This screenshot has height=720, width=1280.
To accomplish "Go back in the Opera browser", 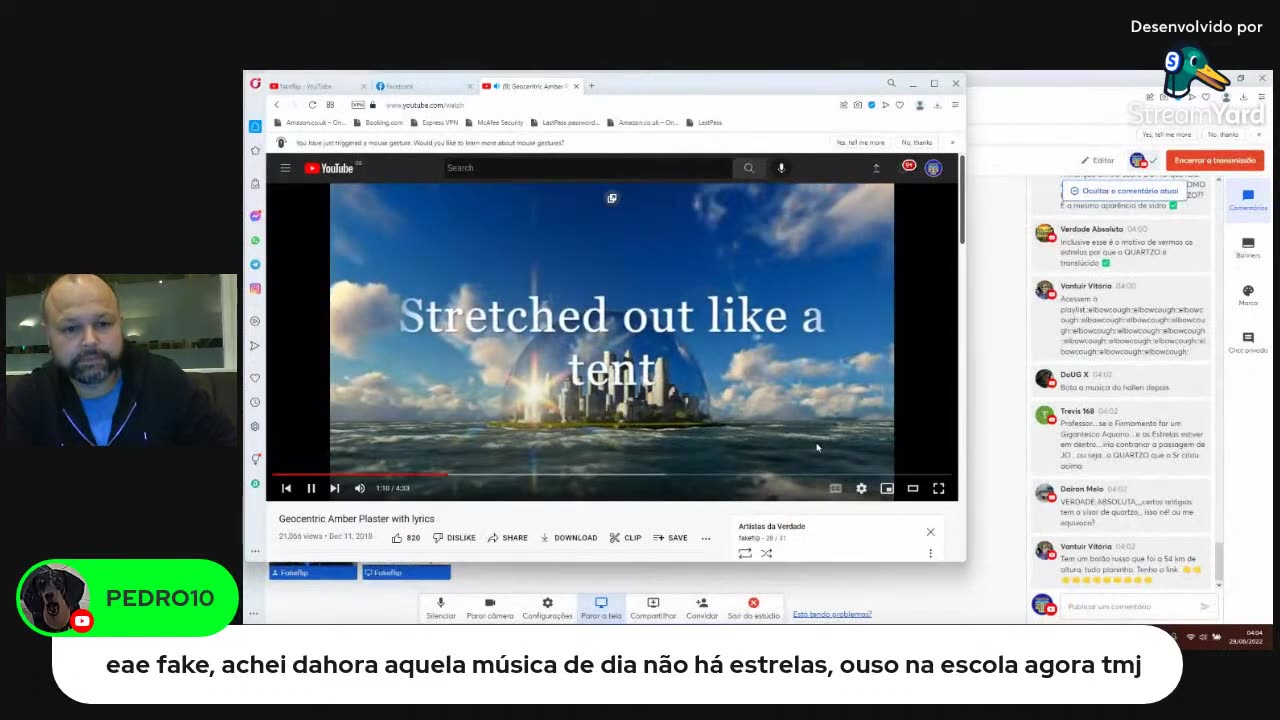I will point(277,105).
